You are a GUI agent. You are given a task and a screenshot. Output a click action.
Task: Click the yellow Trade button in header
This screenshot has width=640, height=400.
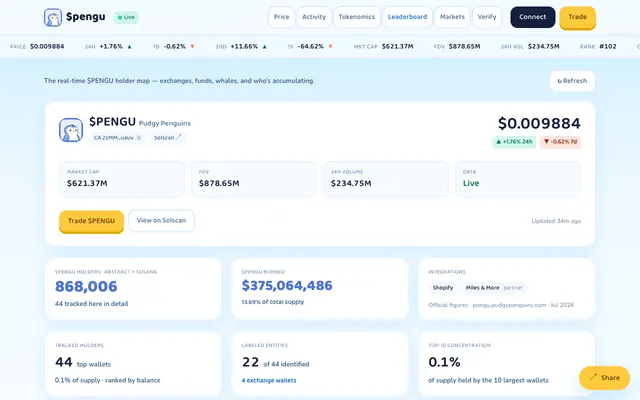click(578, 18)
